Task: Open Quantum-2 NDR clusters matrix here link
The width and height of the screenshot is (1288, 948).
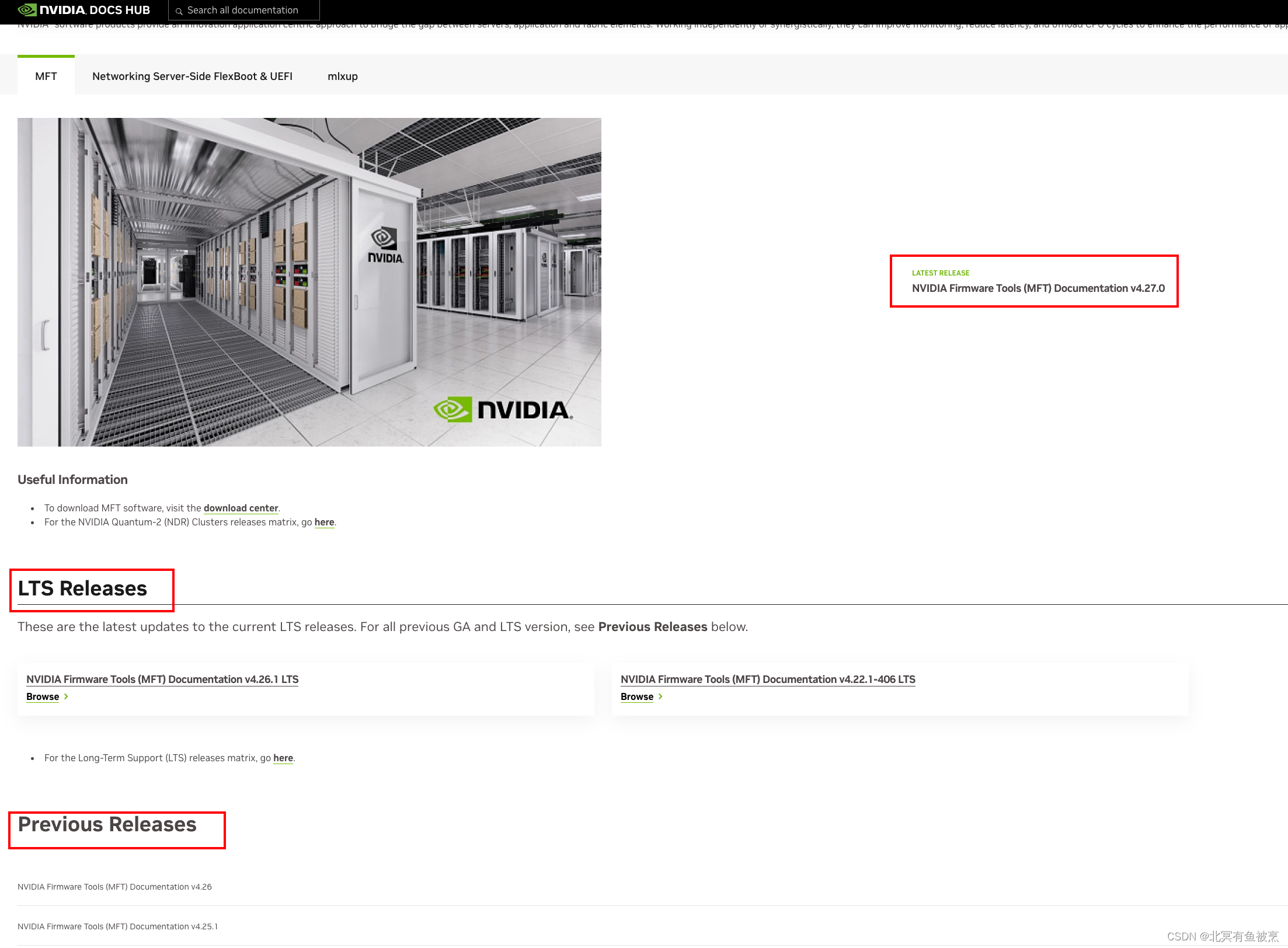Action: click(324, 522)
